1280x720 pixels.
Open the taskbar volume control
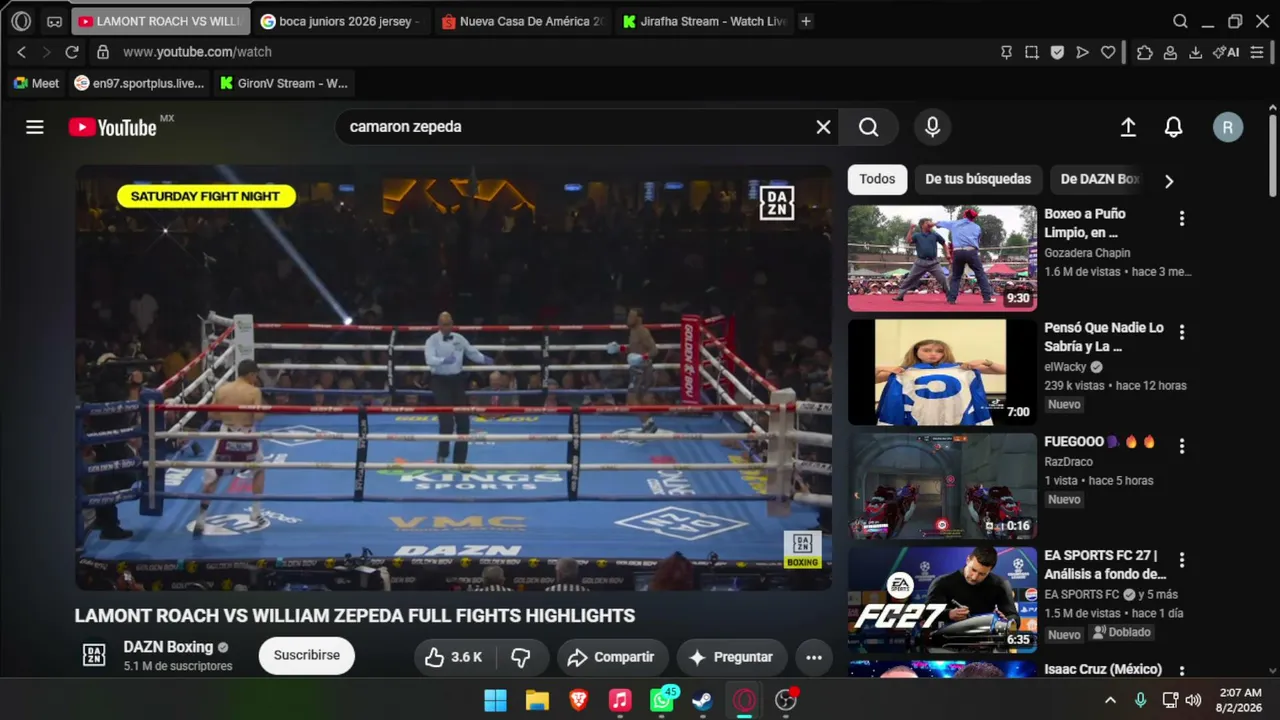point(1193,700)
